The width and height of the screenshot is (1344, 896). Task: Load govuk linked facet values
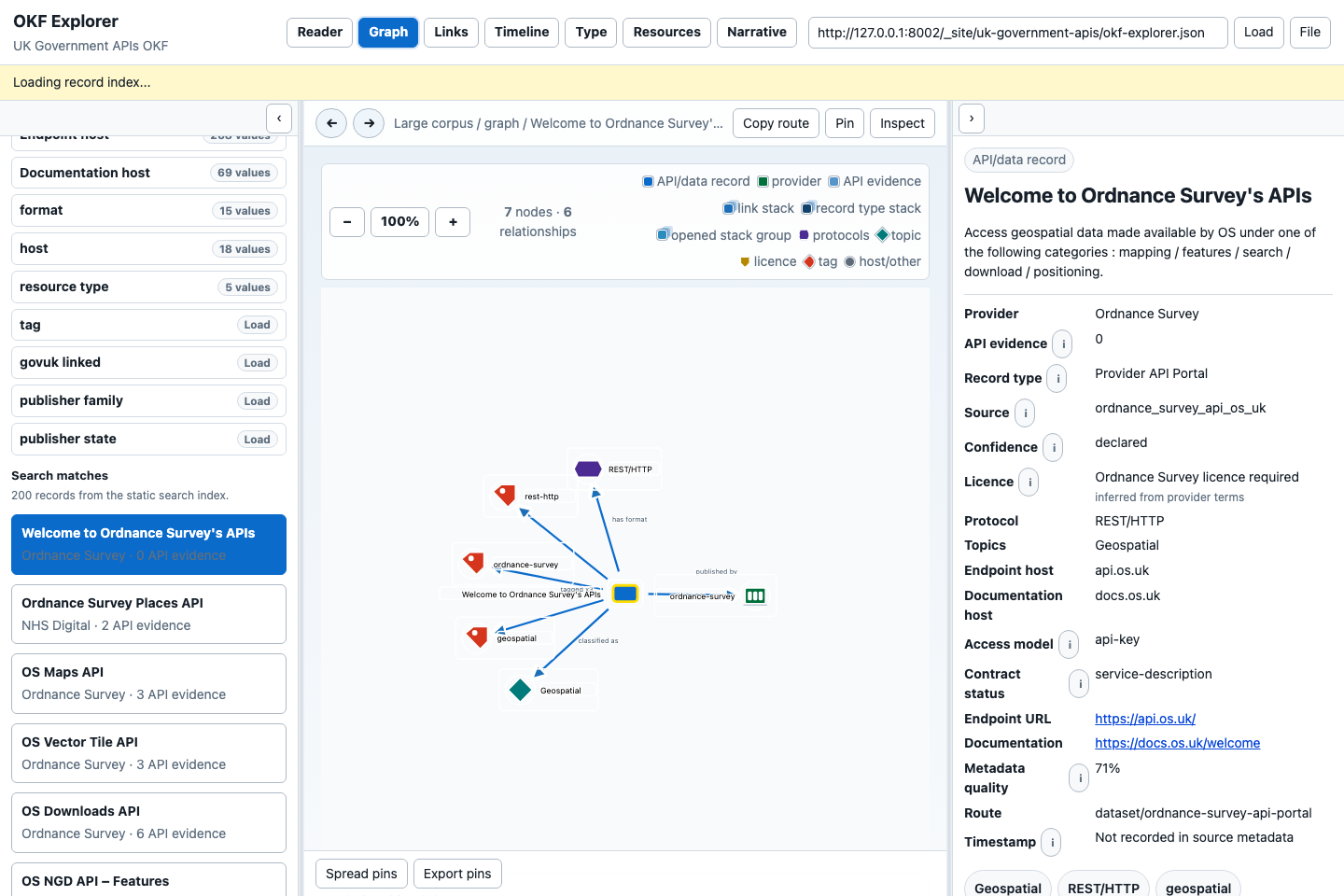[x=257, y=363]
